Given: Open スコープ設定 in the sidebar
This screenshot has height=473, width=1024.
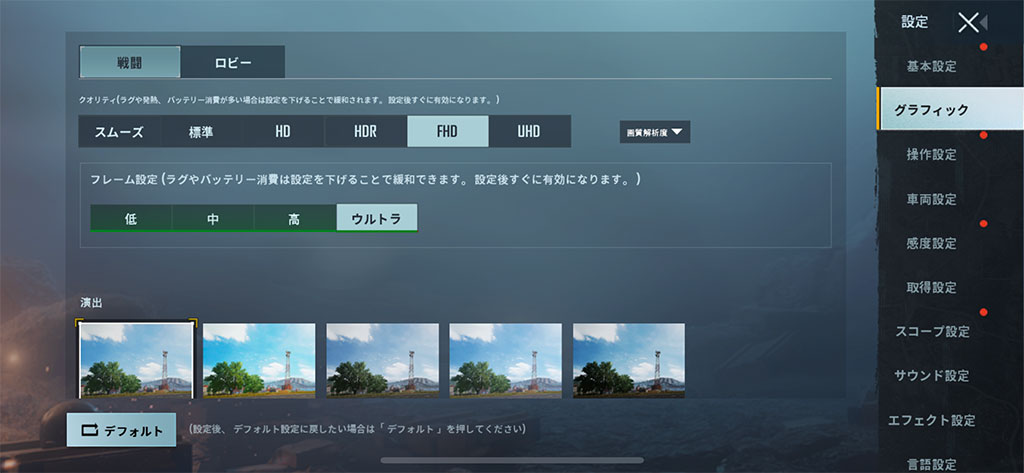Looking at the screenshot, I should [931, 331].
